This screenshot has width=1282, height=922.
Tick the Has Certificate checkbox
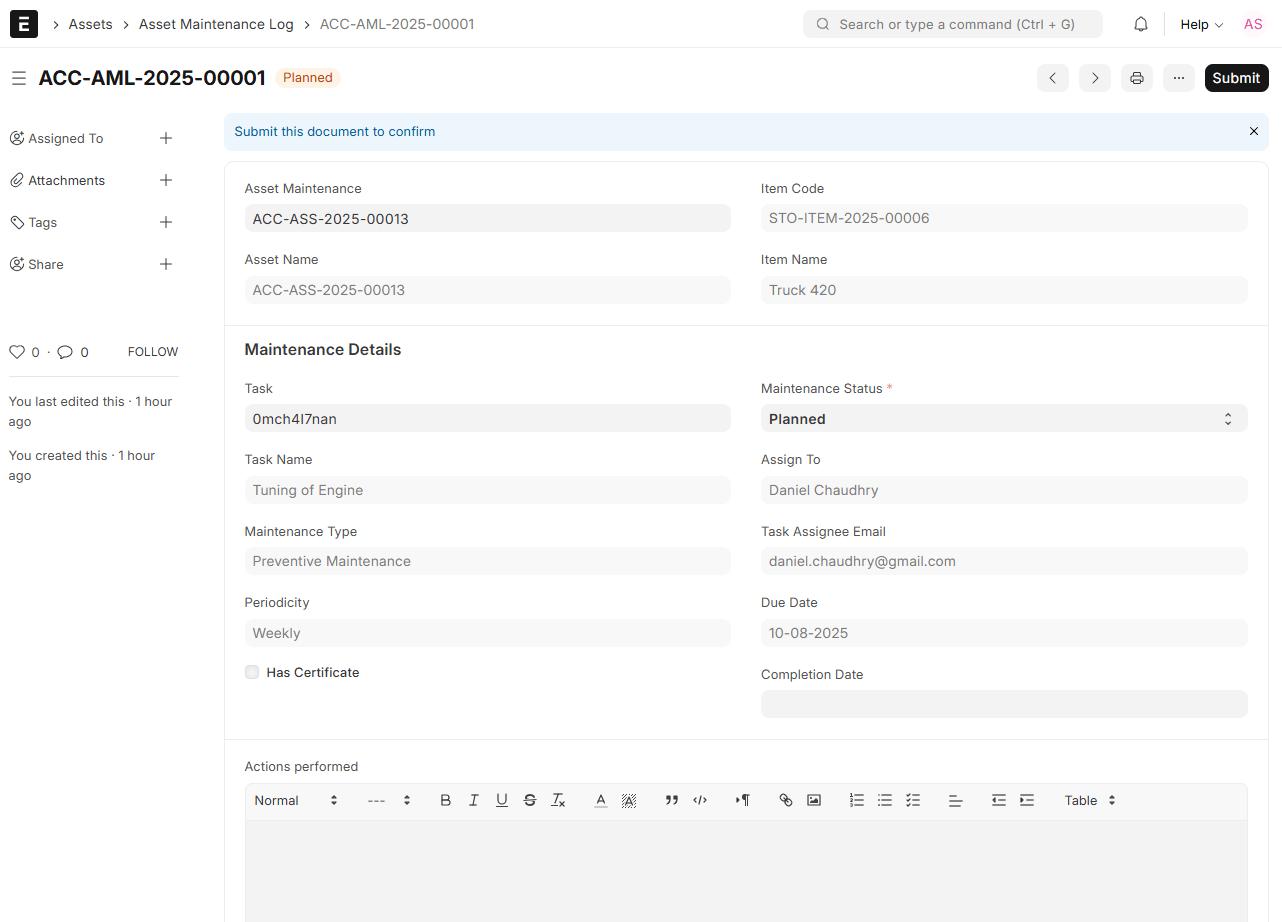click(252, 672)
